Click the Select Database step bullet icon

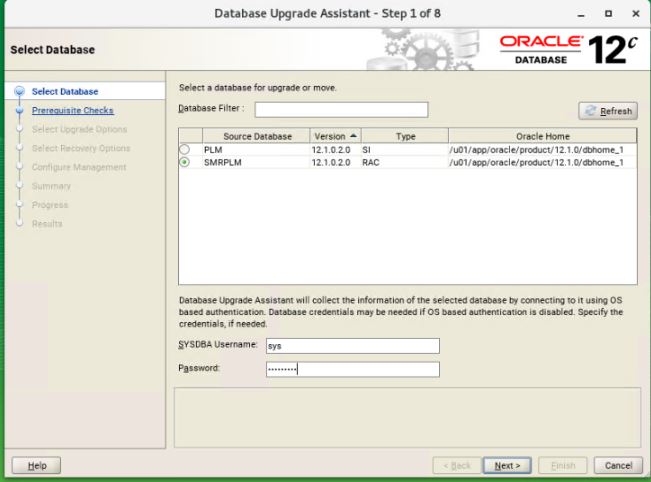tap(19, 91)
